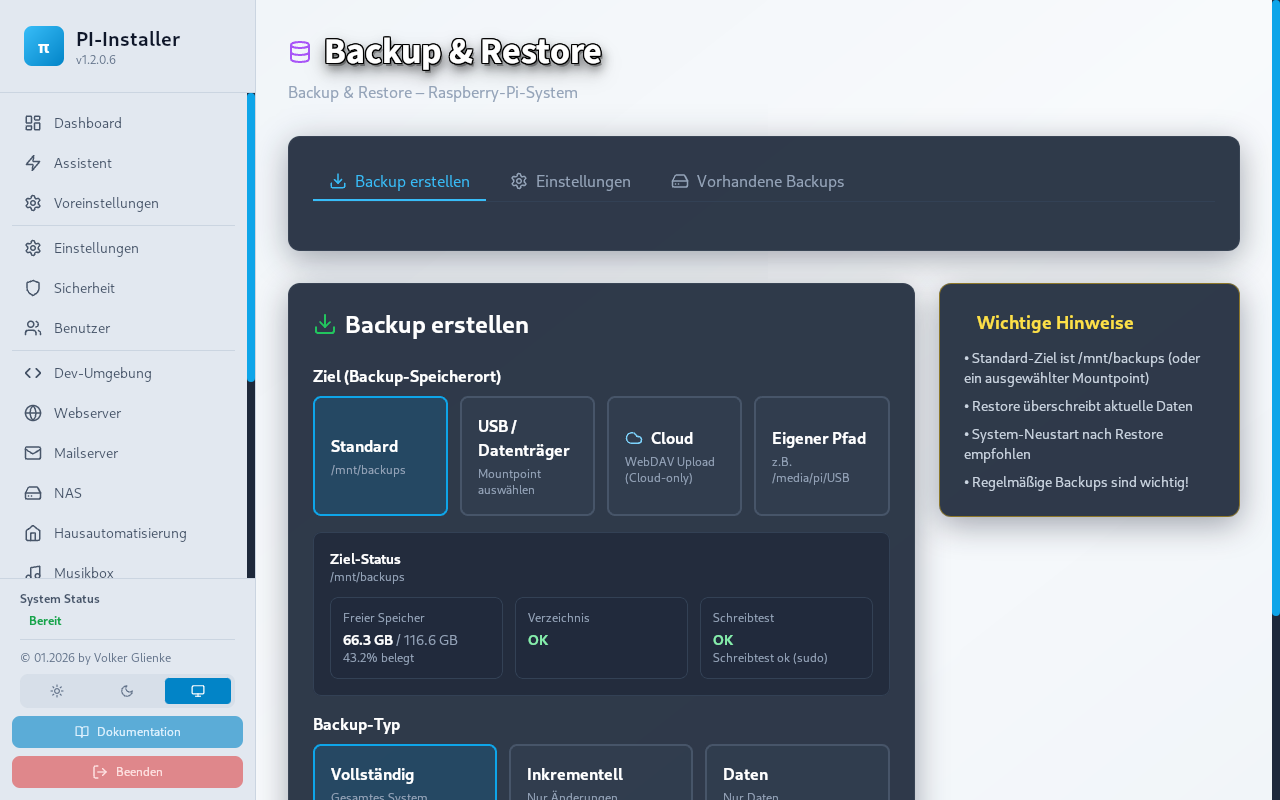Switch to dark theme moon icon
Viewport: 1280px width, 800px height.
click(127, 691)
